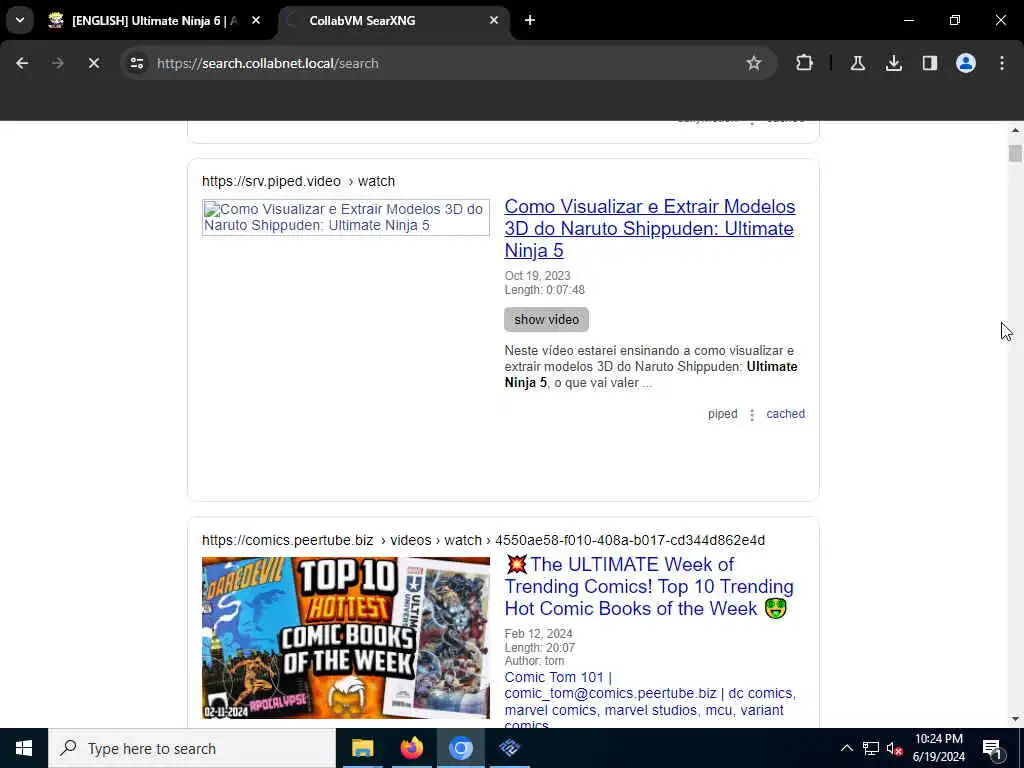Screen dimensions: 1024x768
Task: Select the Feb 12, 2024 date text
Action: point(538,633)
